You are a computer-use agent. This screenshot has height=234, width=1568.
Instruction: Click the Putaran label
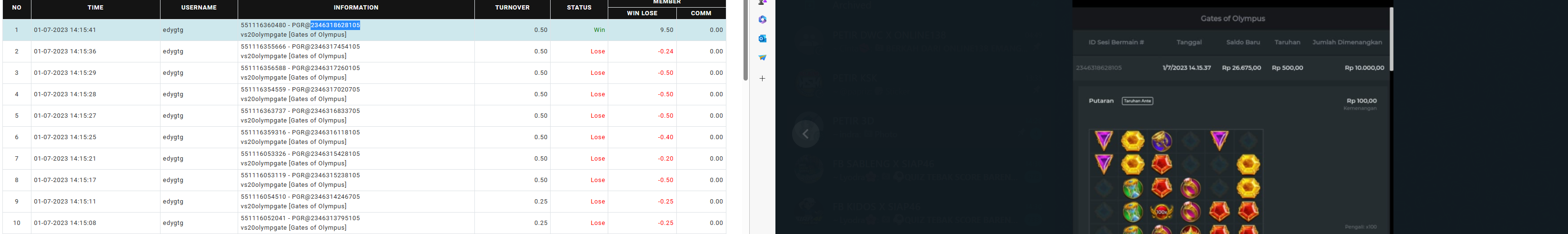pyautogui.click(x=1101, y=101)
